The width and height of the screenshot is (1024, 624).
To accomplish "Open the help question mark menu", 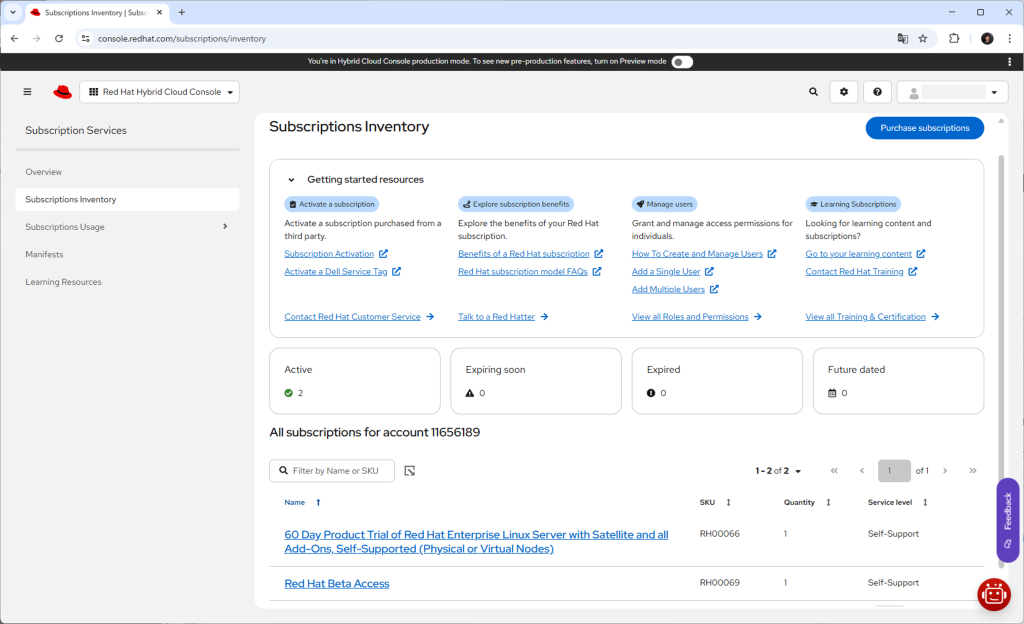I will [877, 92].
